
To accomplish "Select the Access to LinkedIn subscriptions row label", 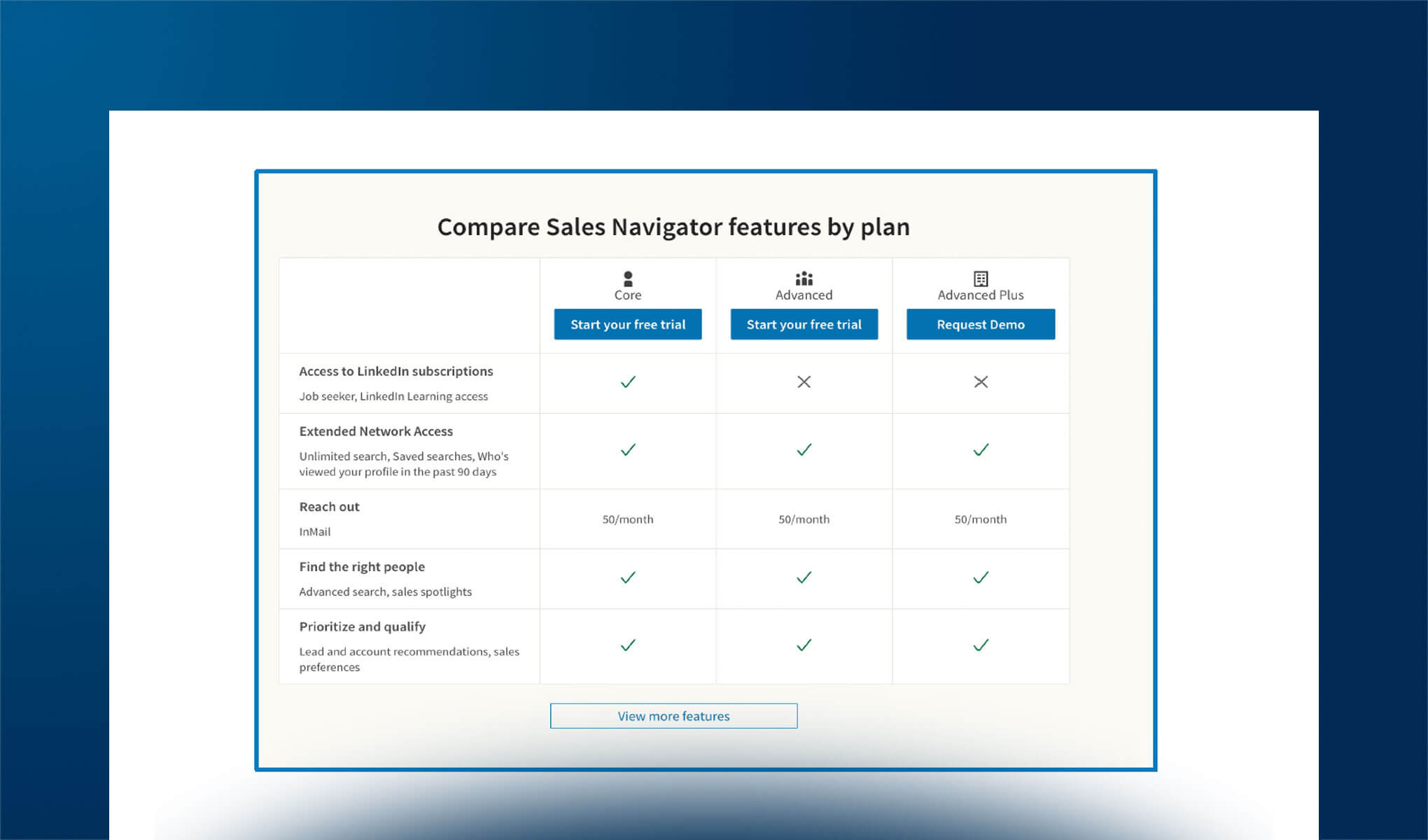I will [x=396, y=371].
